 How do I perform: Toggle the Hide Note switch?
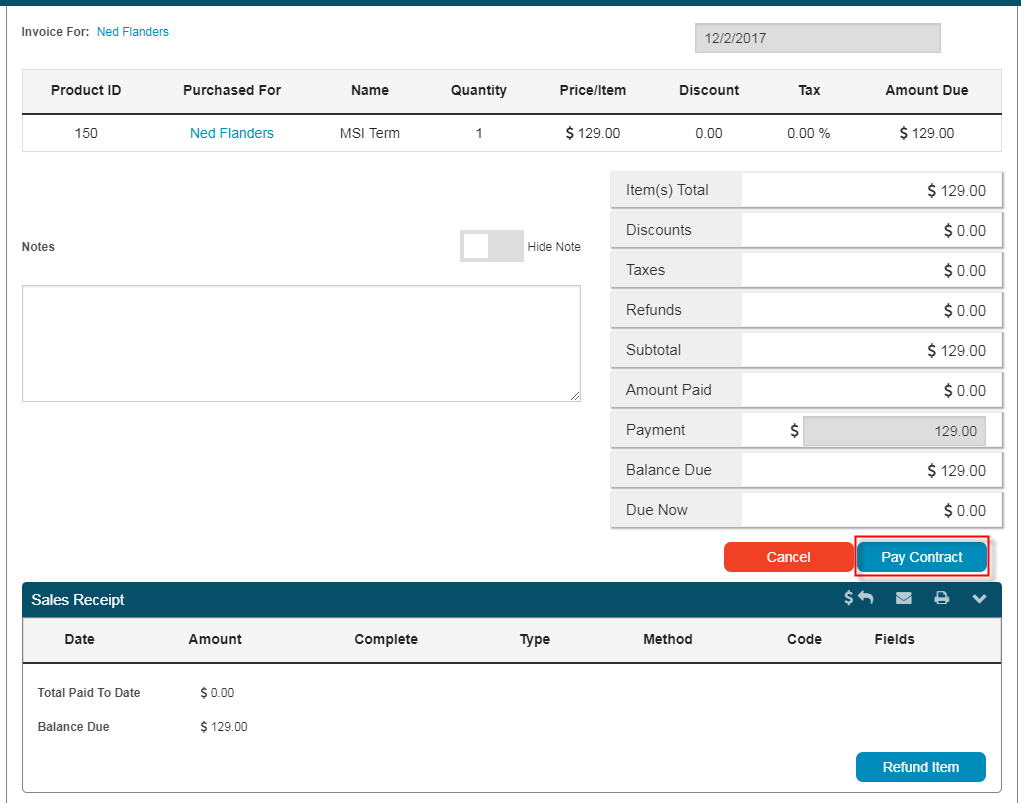[x=491, y=246]
